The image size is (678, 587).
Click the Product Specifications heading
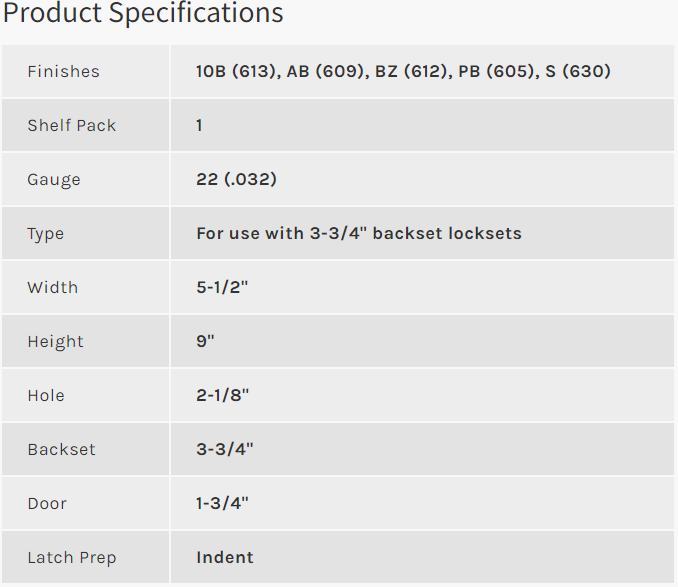[143, 13]
